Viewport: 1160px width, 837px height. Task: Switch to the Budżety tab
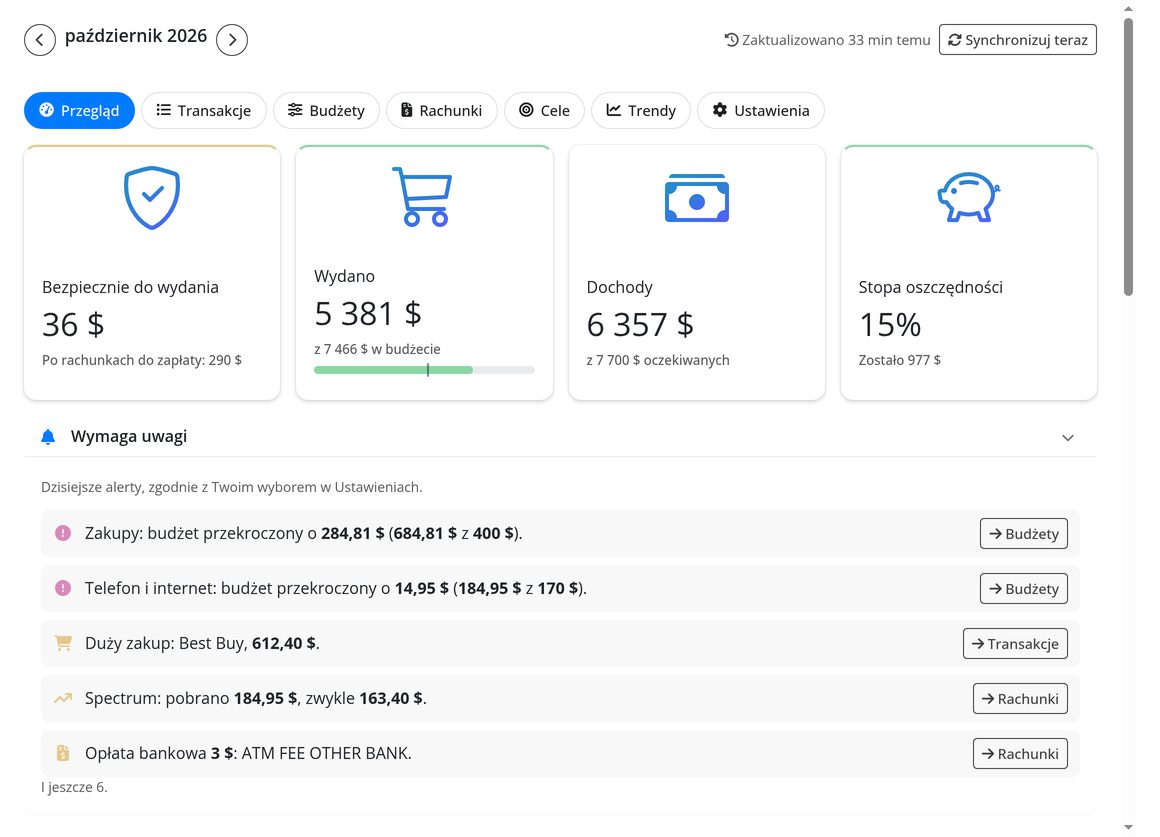[x=326, y=110]
